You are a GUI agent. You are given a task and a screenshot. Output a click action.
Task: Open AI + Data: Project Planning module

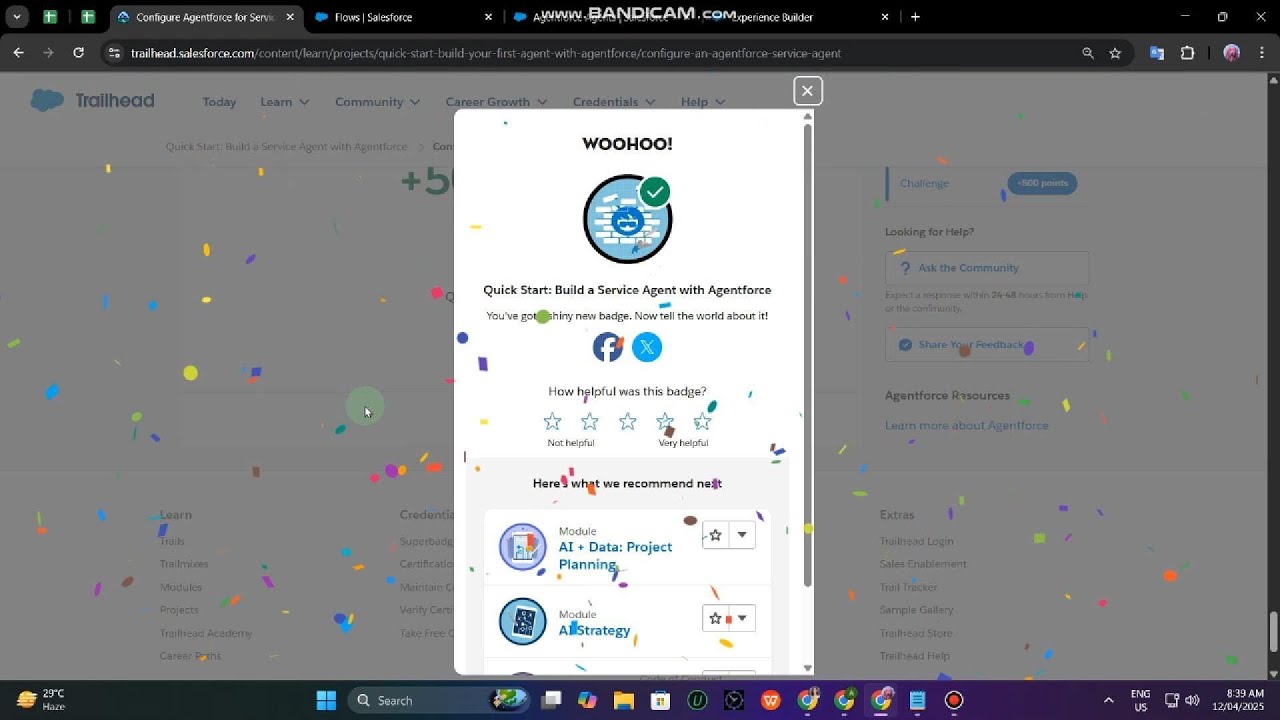click(615, 555)
